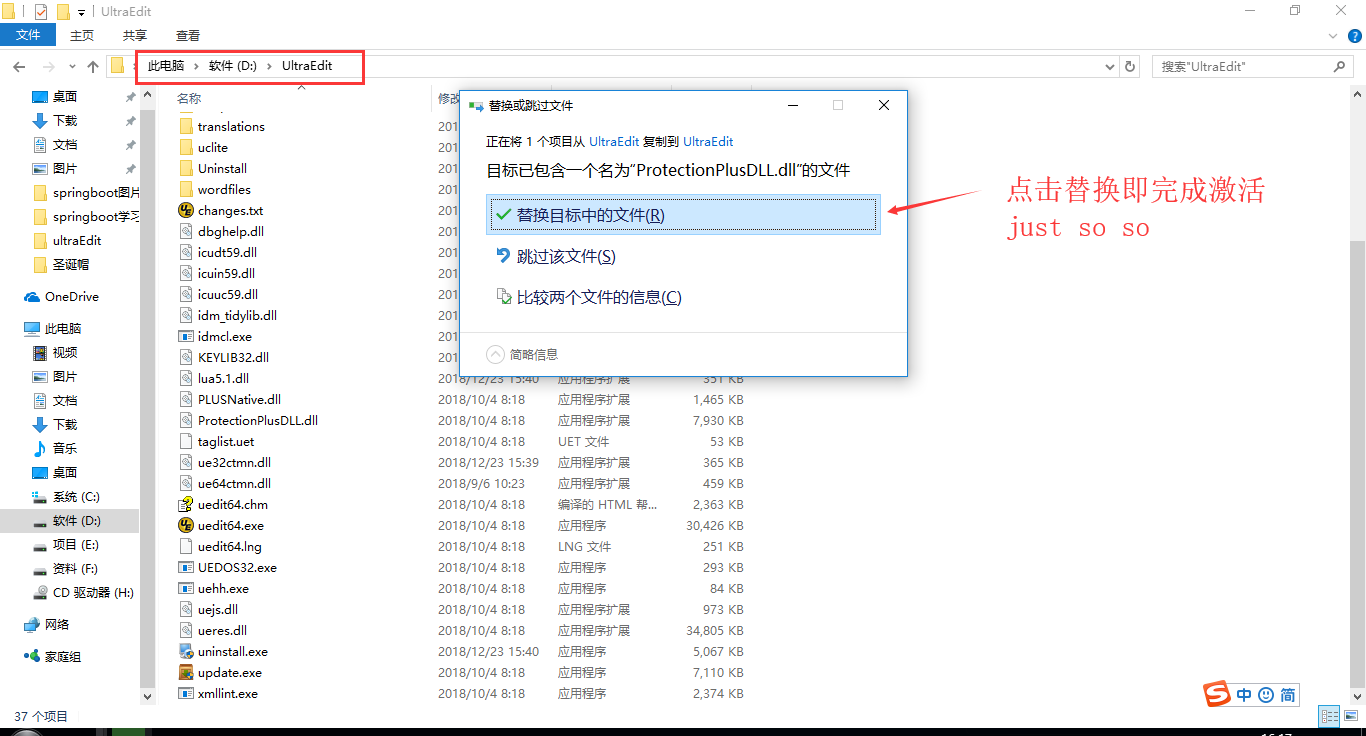Select idmcl.exe file

point(225,337)
